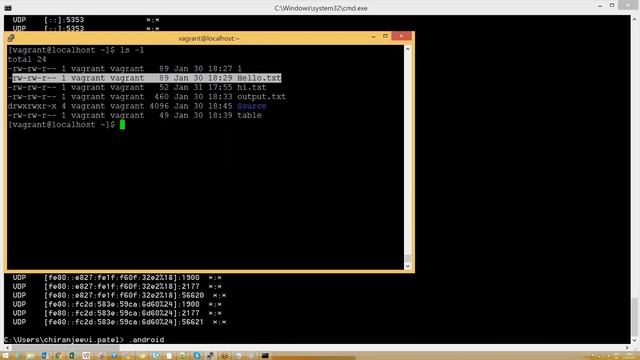Click PuTTY scrollbar down arrow
Image resolution: width=640 pixels, height=360 pixels.
pyautogui.click(x=407, y=266)
